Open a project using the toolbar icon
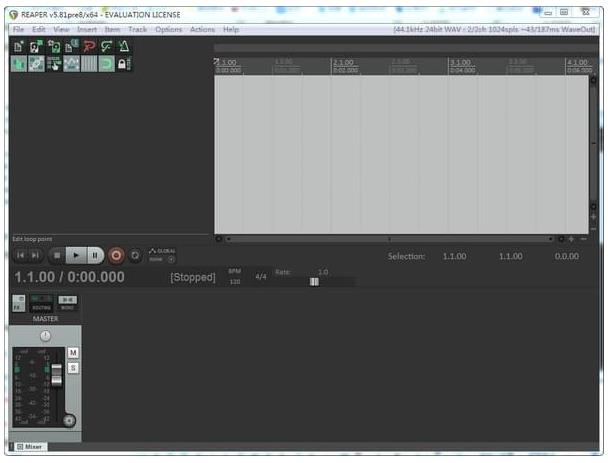The image size is (608, 463). click(x=36, y=47)
